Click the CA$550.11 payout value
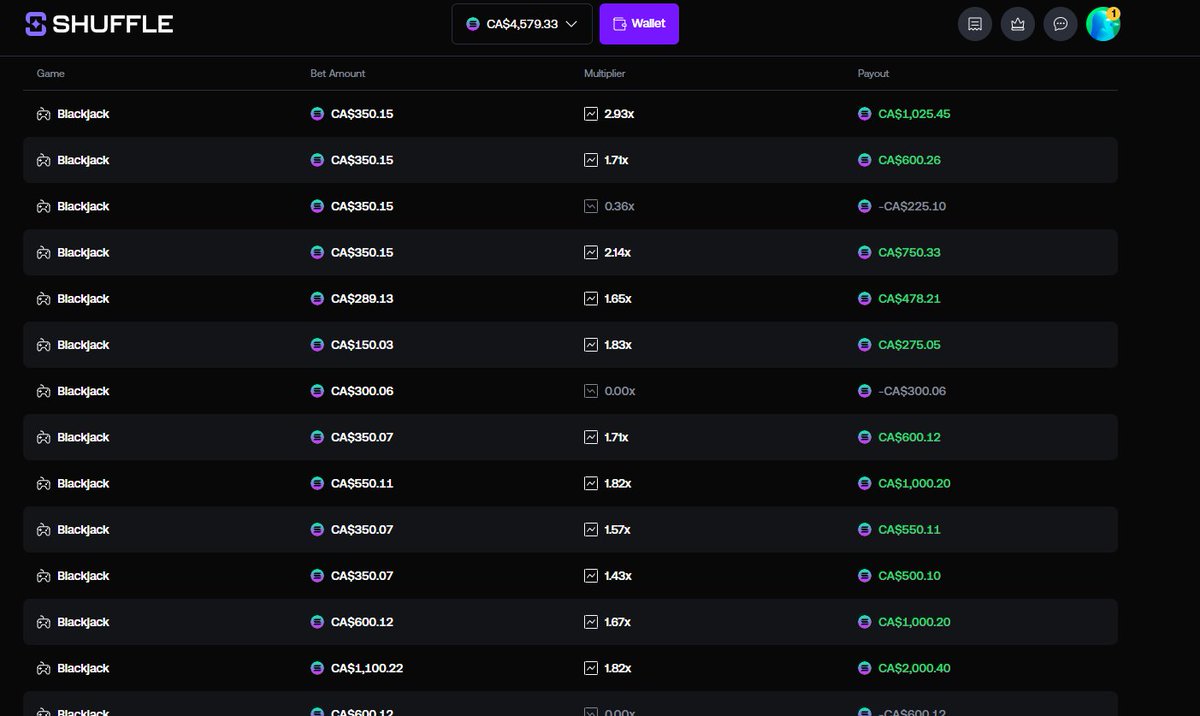 tap(909, 530)
